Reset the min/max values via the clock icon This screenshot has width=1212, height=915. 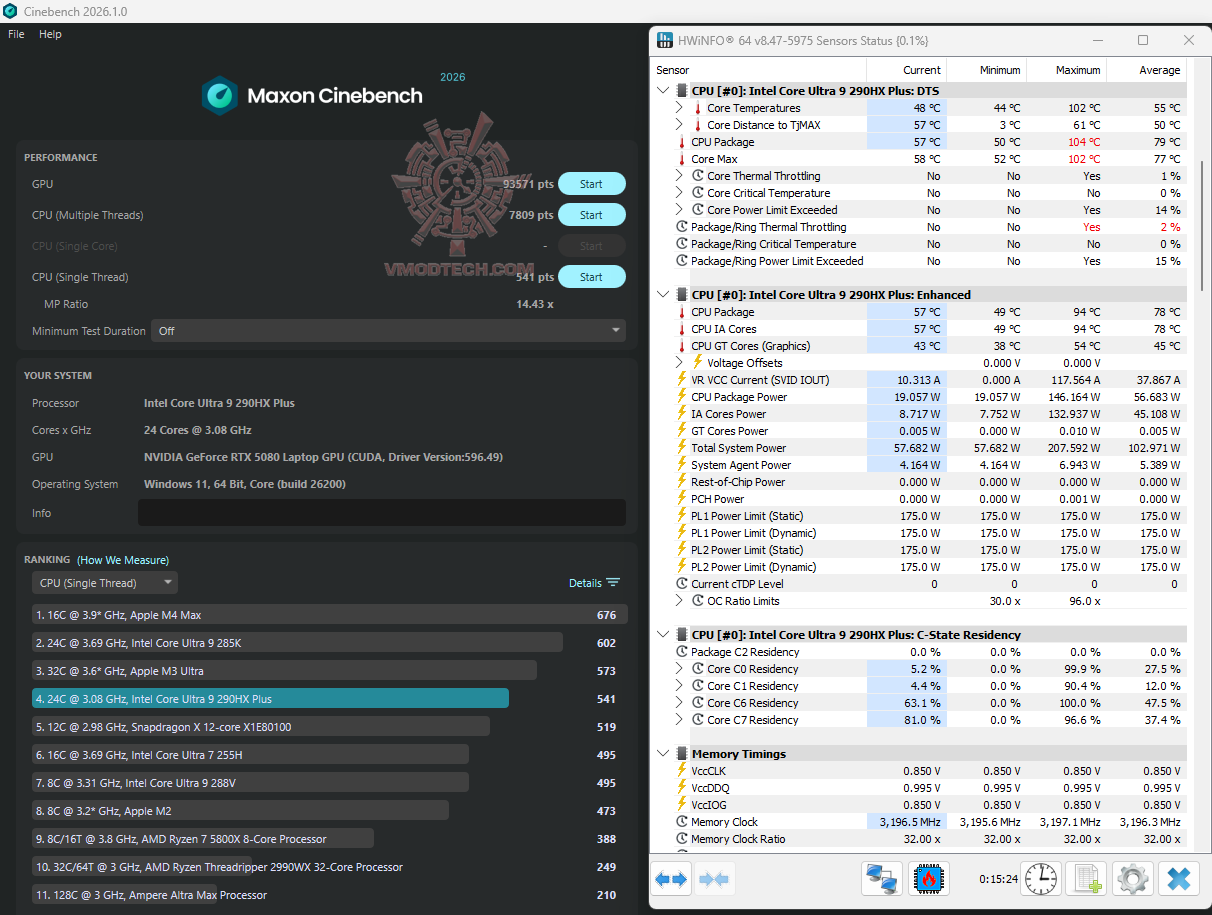[x=1040, y=880]
